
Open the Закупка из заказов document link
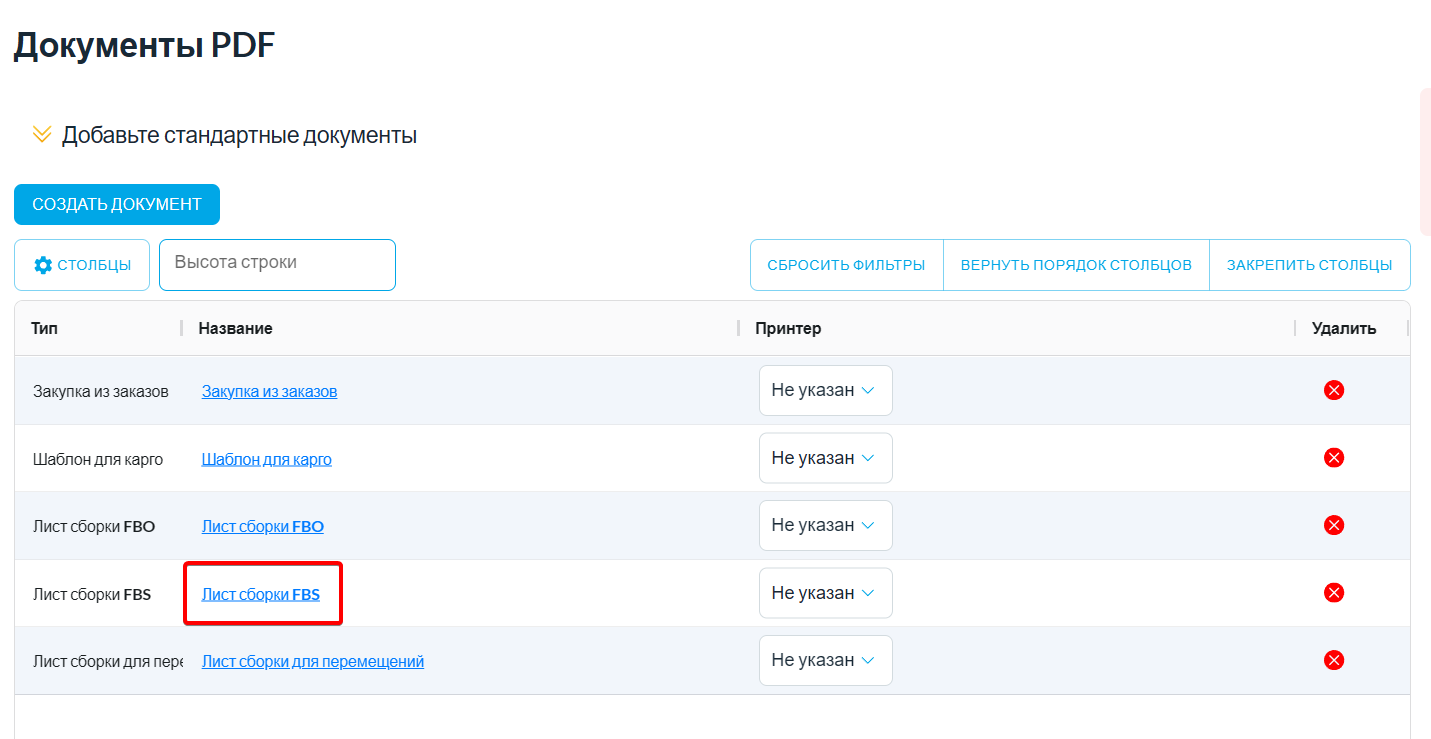click(x=269, y=391)
